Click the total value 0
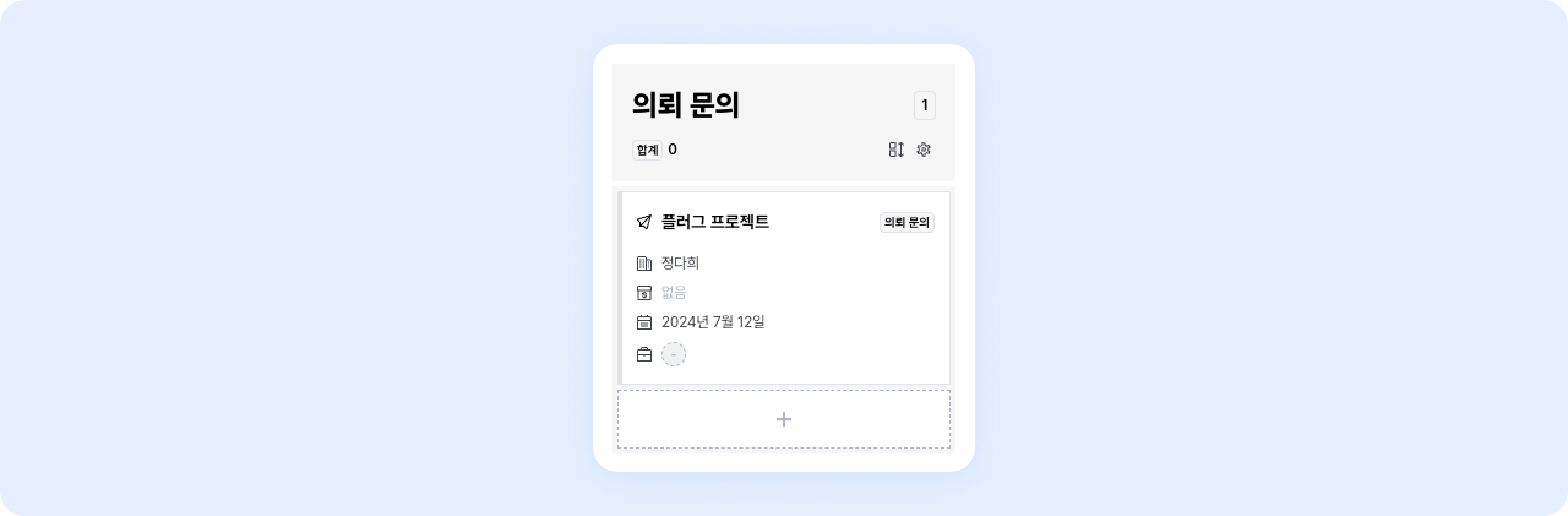This screenshot has height=516, width=1568. [673, 150]
